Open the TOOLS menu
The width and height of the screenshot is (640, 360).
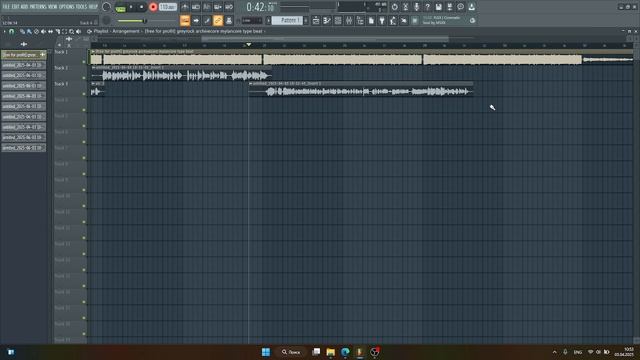(82, 7)
